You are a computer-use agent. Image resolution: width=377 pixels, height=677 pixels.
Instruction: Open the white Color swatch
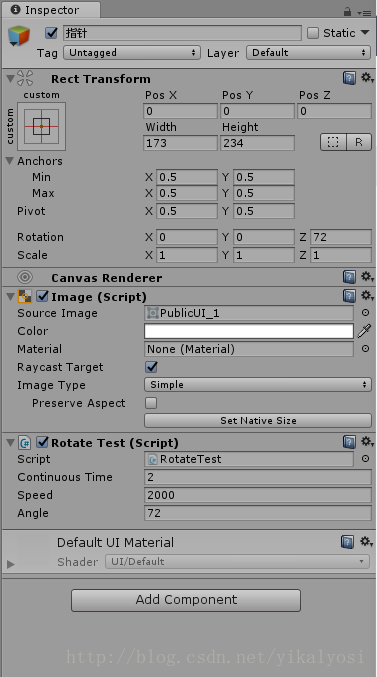249,331
